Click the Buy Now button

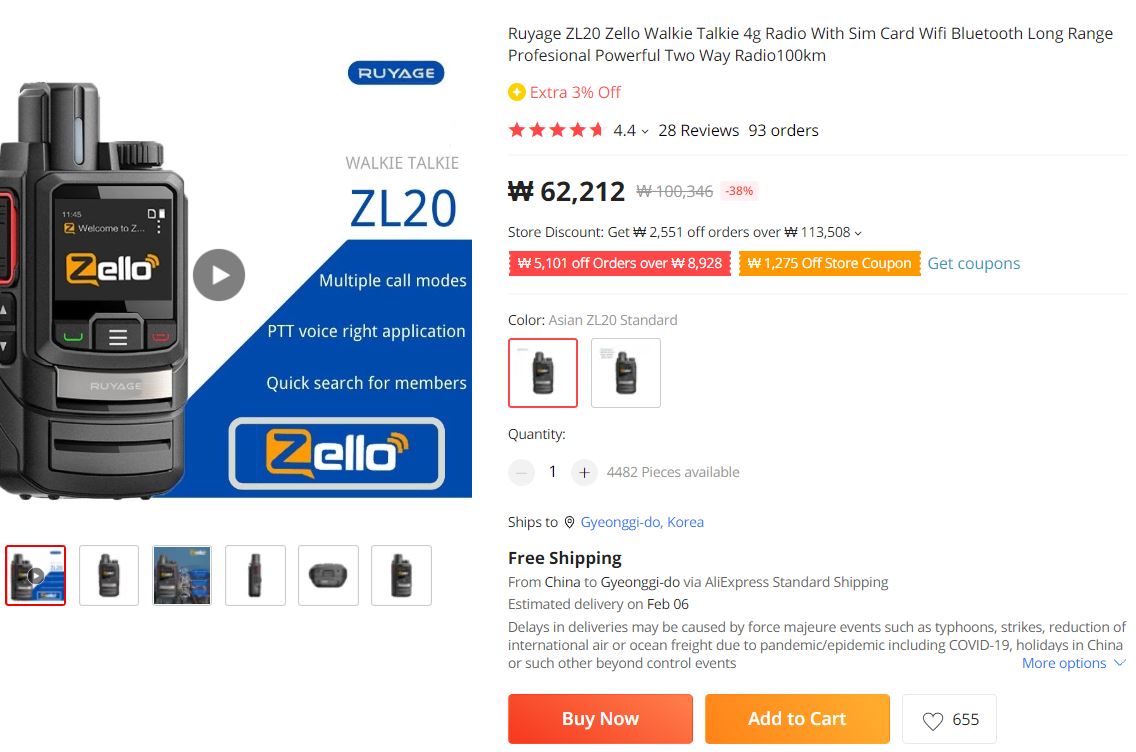click(x=600, y=719)
